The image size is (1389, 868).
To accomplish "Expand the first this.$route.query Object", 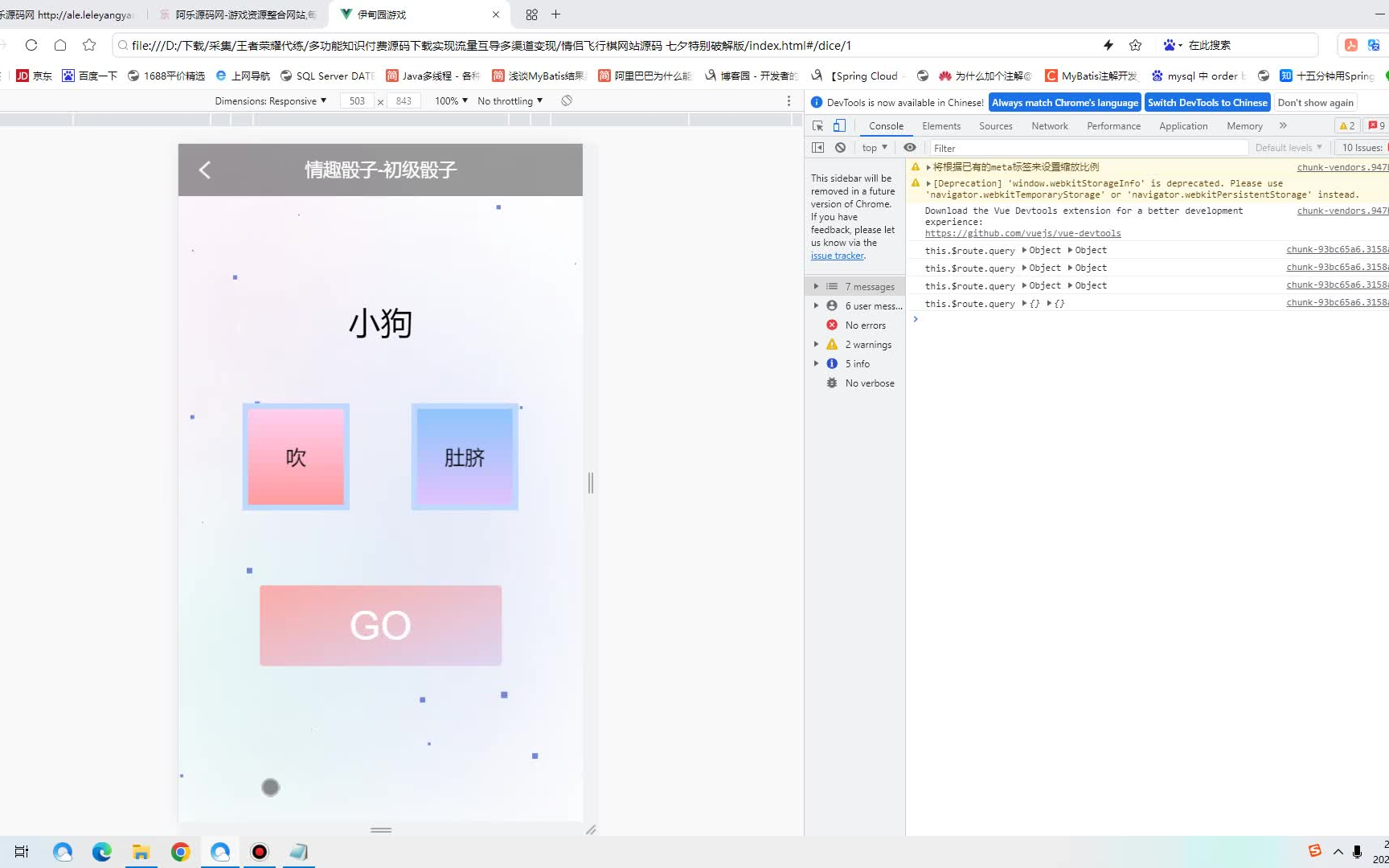I will click(1041, 250).
